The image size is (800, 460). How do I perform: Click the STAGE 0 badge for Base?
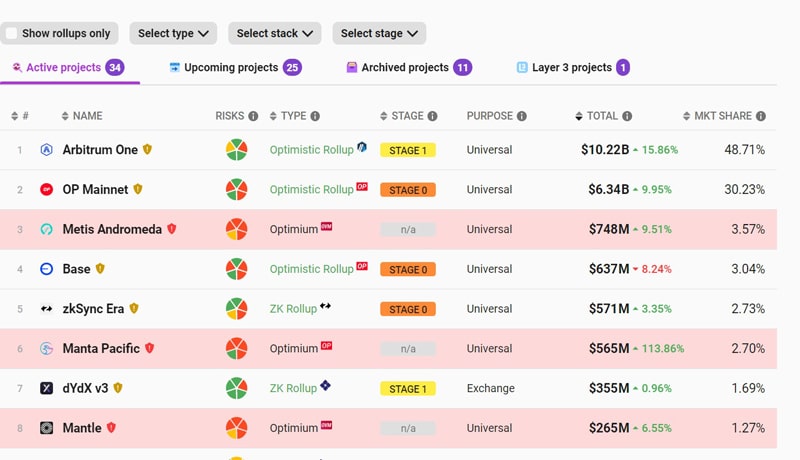(x=408, y=270)
